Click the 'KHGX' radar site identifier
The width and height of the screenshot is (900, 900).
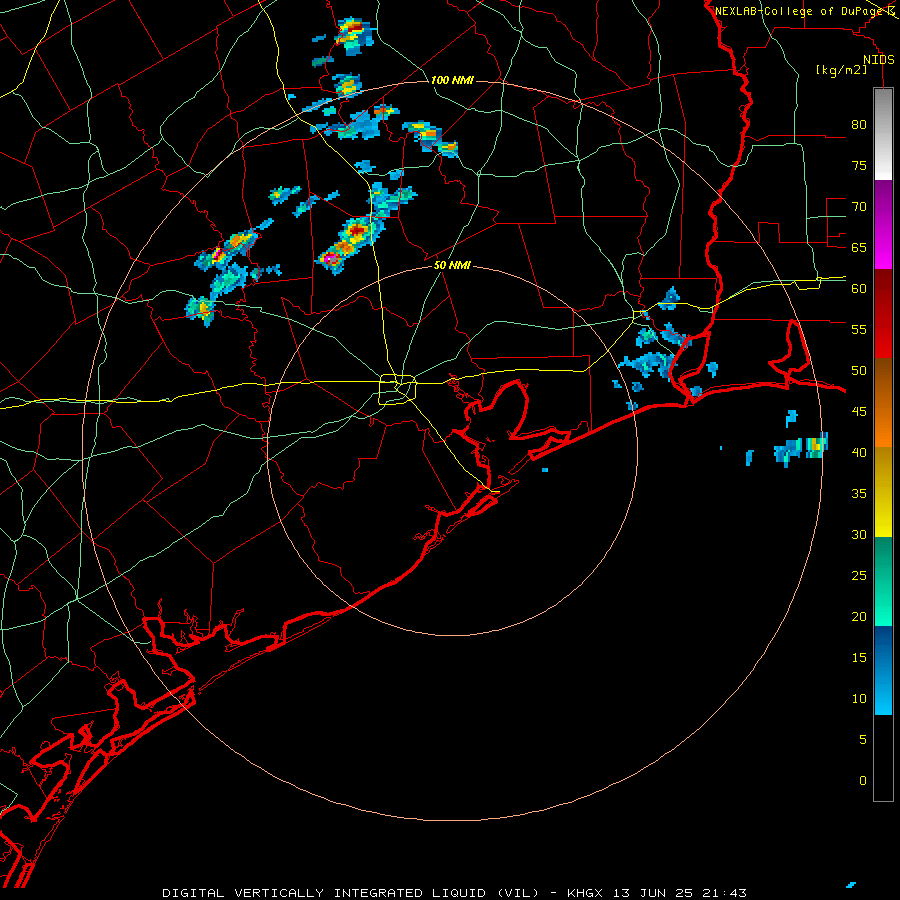587,893
